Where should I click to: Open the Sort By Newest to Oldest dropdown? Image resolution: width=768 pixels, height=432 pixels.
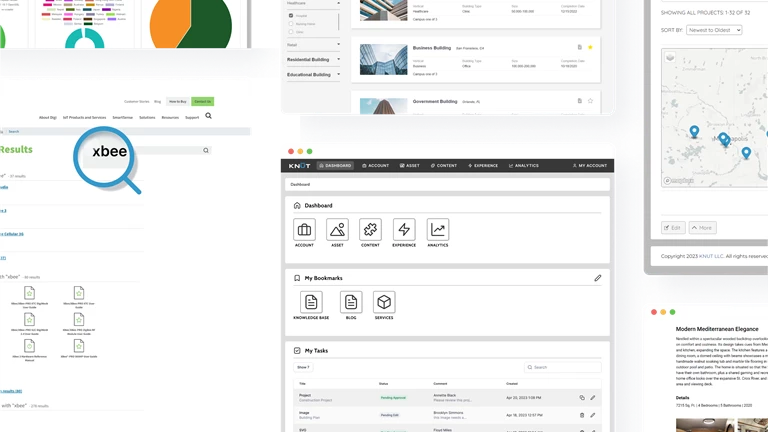point(714,30)
